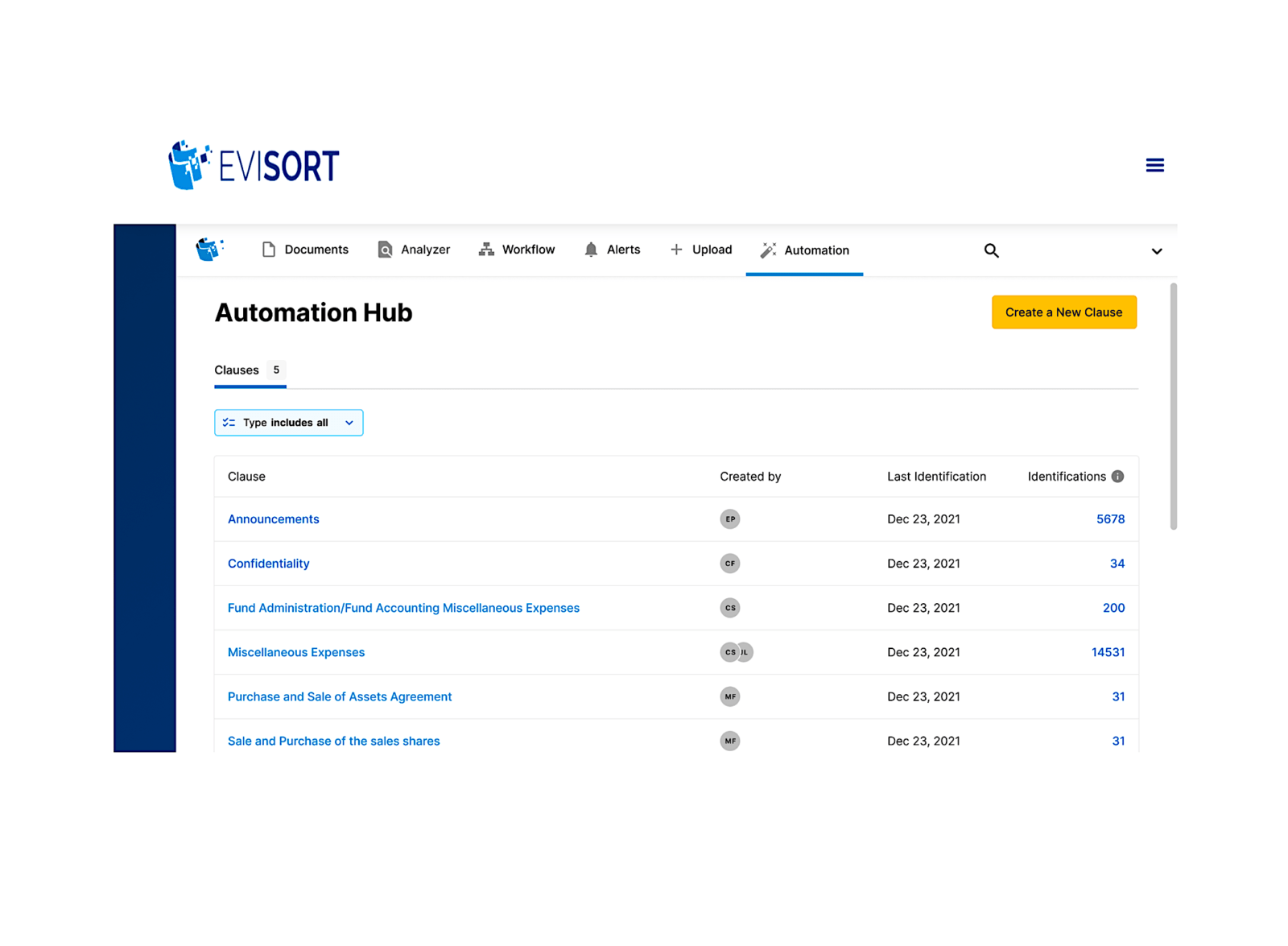Screen dimensions: 1288x946
Task: Expand the Type includes all filter dropdown
Action: click(x=288, y=422)
